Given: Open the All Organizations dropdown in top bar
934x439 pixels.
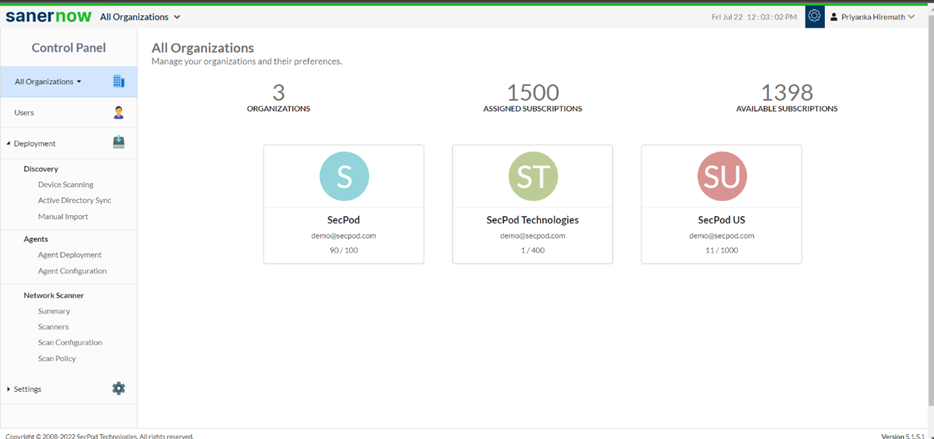Looking at the screenshot, I should pyautogui.click(x=140, y=17).
